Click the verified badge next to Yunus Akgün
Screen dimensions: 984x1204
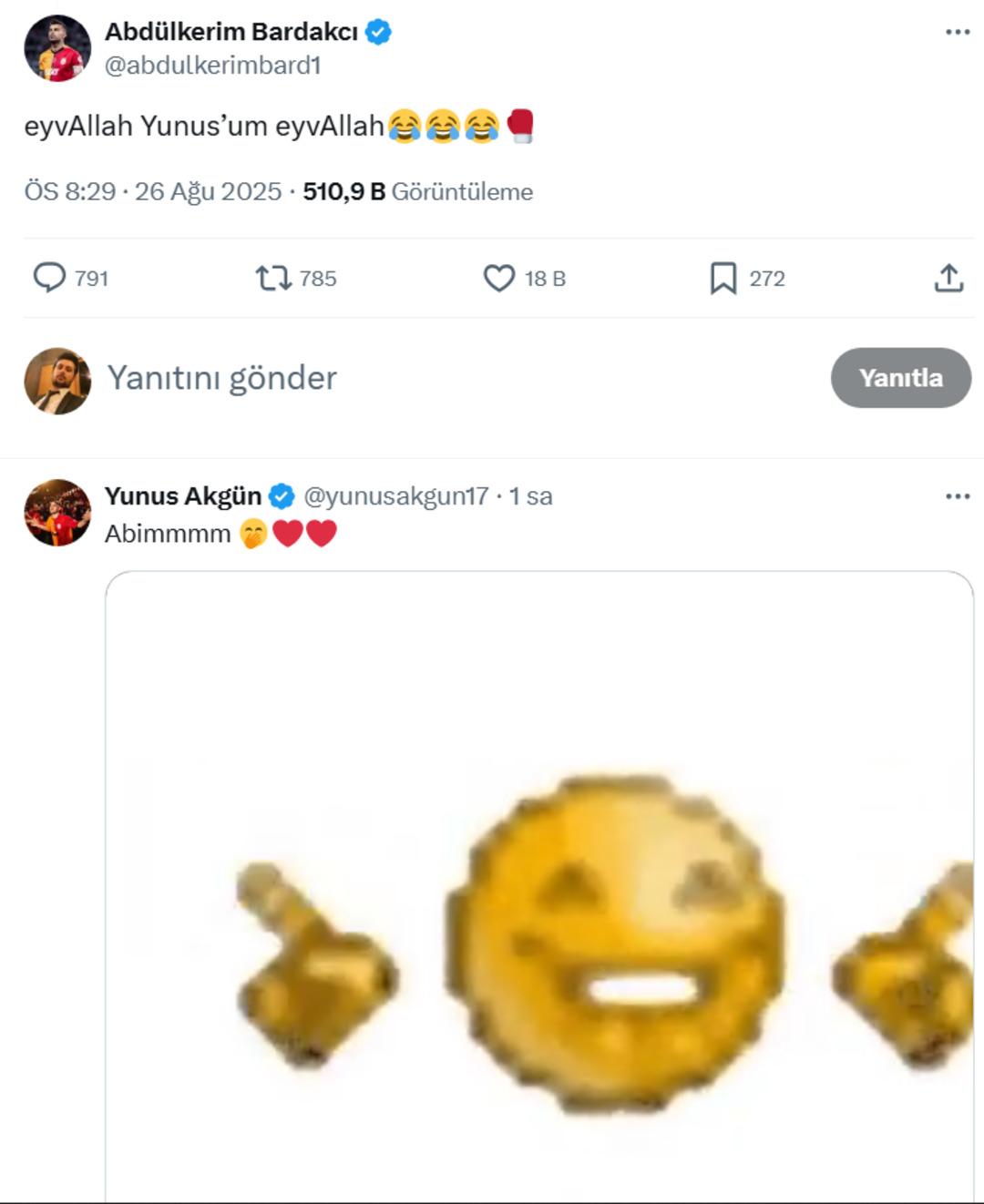point(281,496)
